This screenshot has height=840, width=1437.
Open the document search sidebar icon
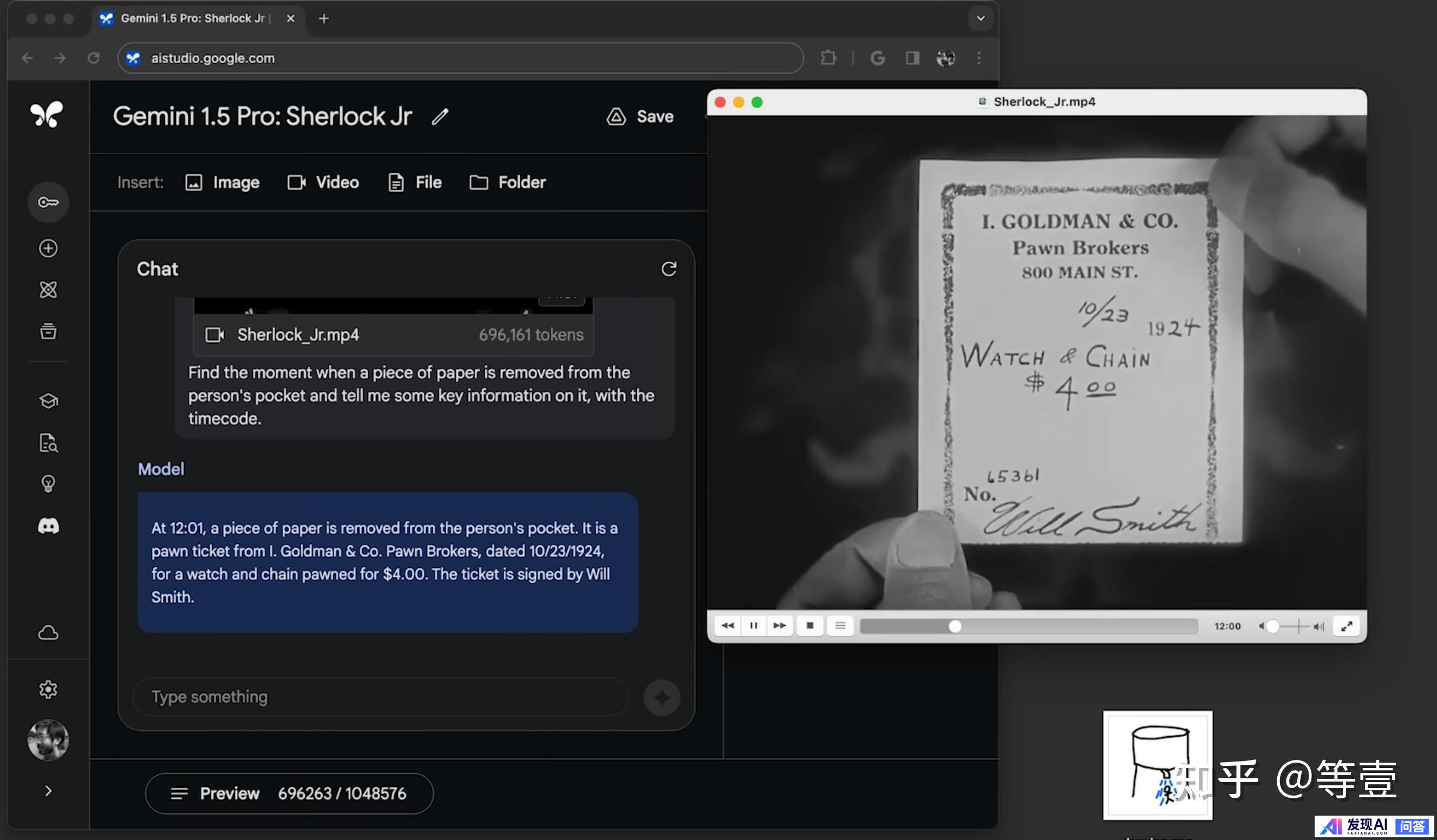pyautogui.click(x=48, y=442)
